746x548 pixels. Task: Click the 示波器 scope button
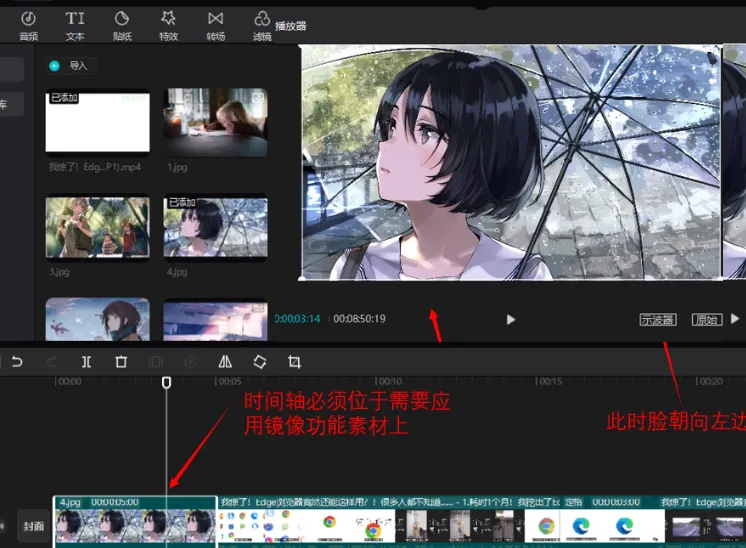click(x=658, y=320)
